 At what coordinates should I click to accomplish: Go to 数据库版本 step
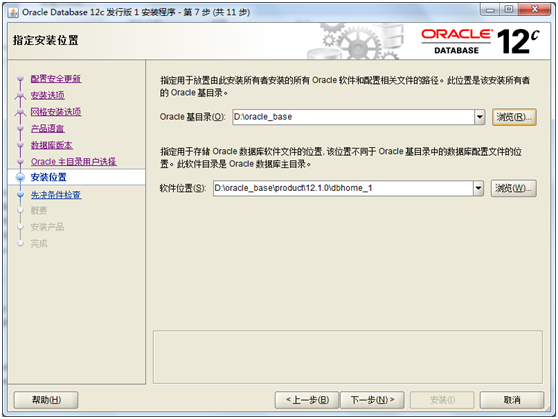coord(52,145)
